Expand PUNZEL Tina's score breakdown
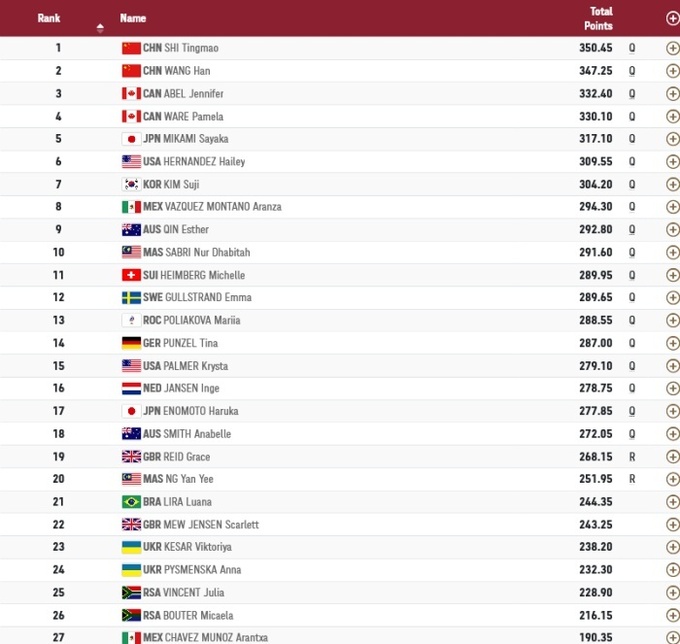 point(672,343)
